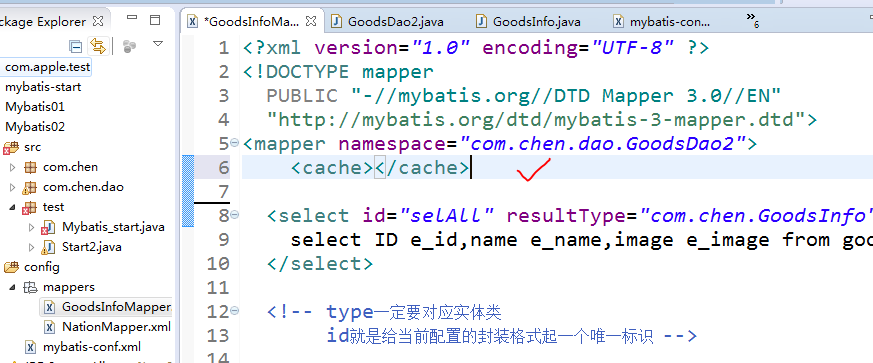Collapse all in Package Explorer
The image size is (873, 363).
(75, 46)
